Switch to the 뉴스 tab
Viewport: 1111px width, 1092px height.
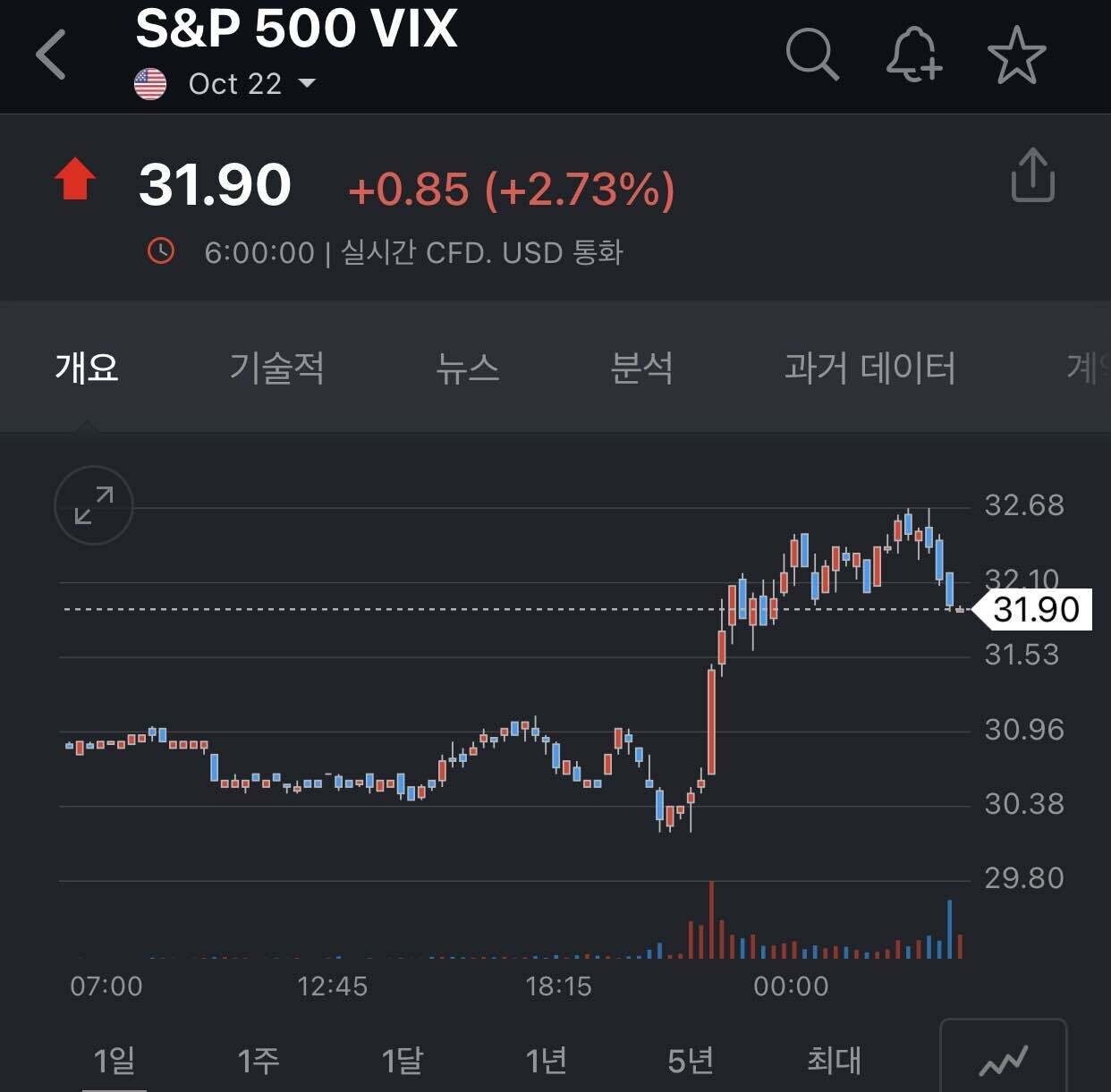point(469,368)
